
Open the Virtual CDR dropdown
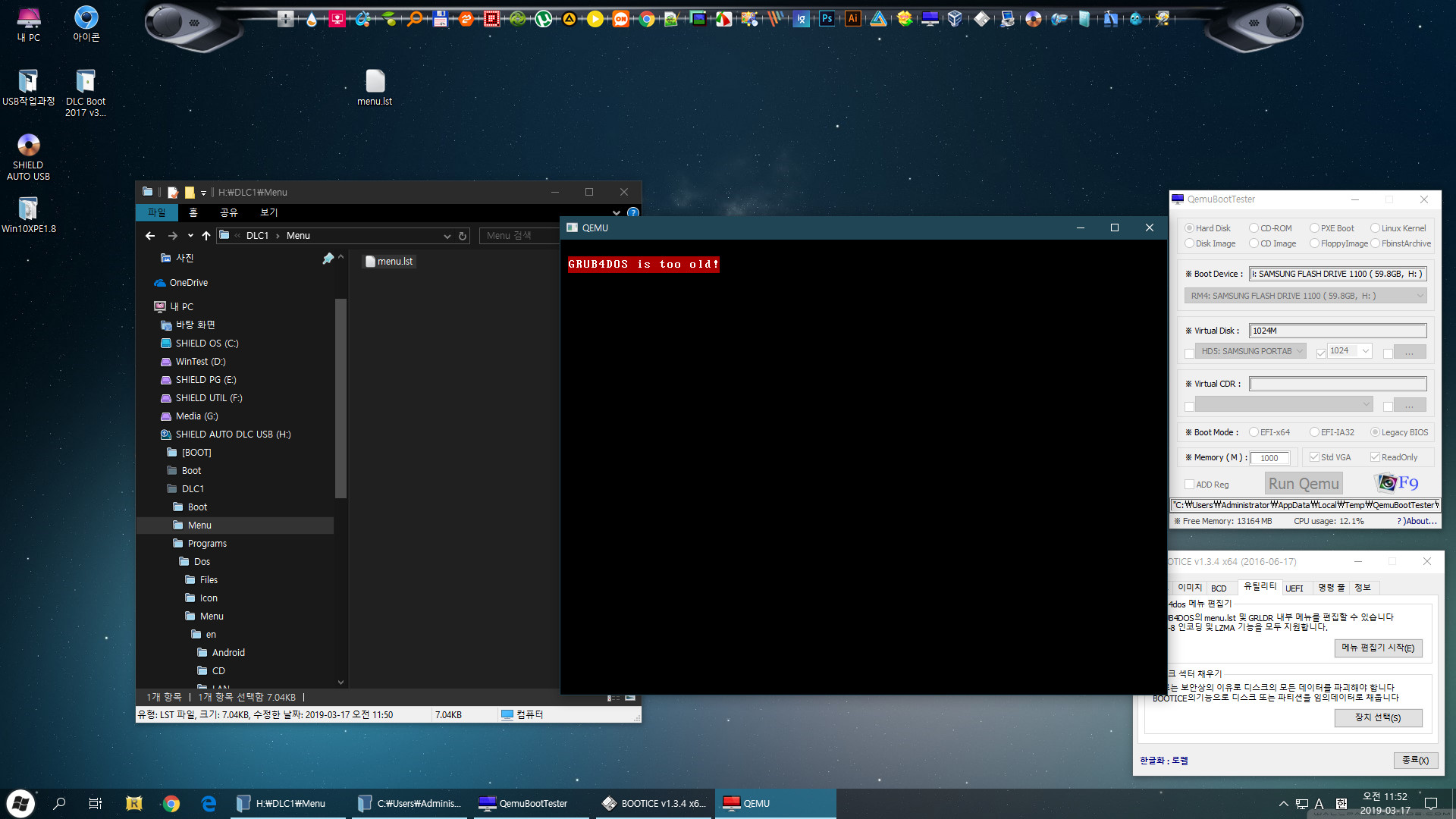pos(1284,405)
